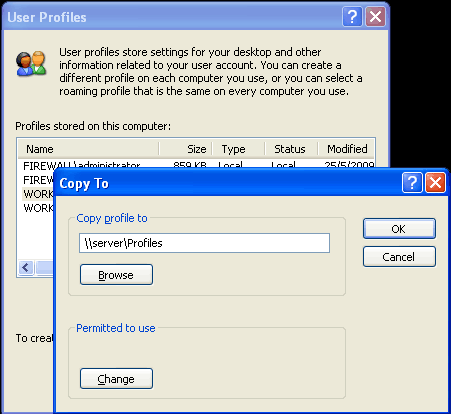Click the Modified column header

[x=346, y=149]
